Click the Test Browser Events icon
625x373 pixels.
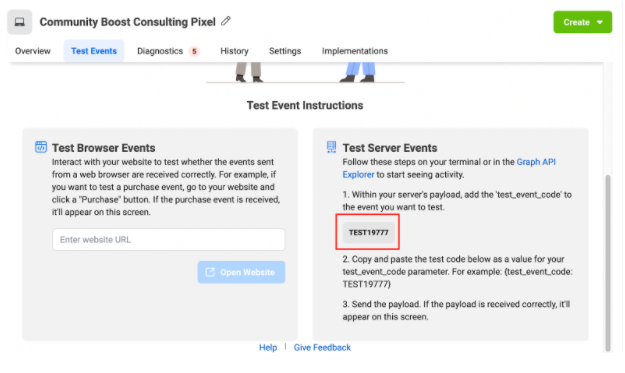coord(41,147)
